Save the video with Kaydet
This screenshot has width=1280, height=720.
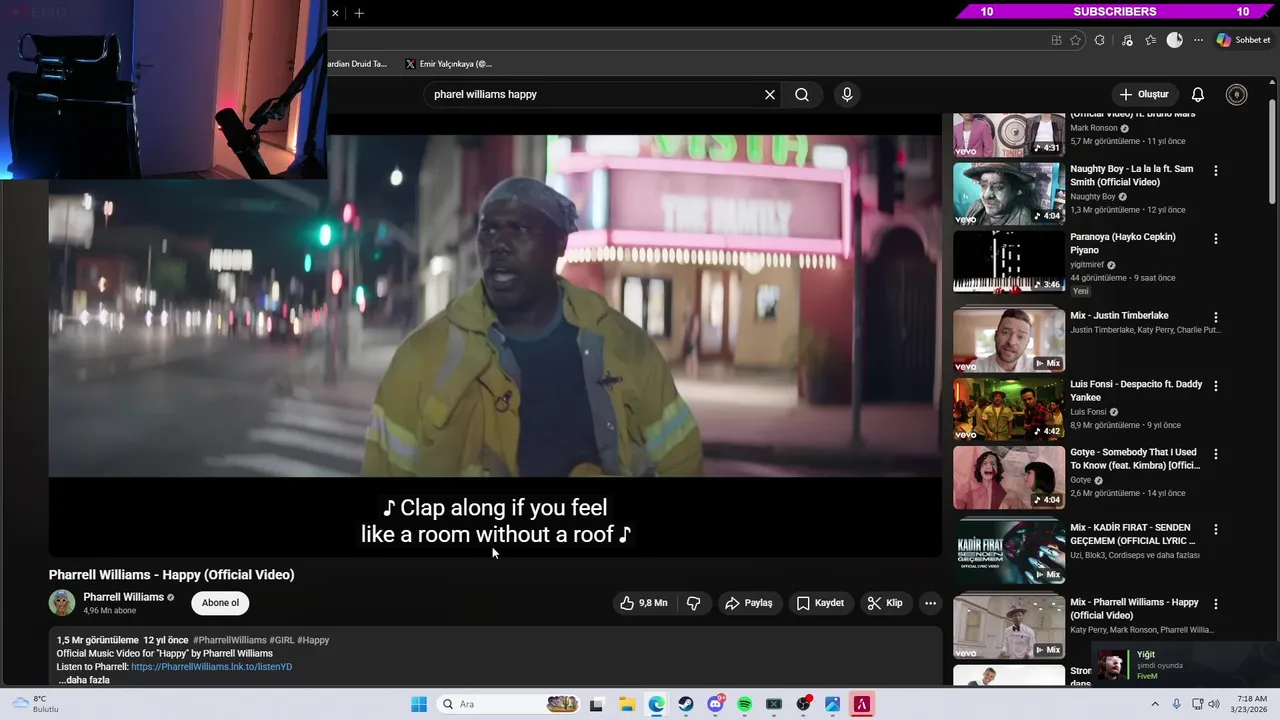821,603
